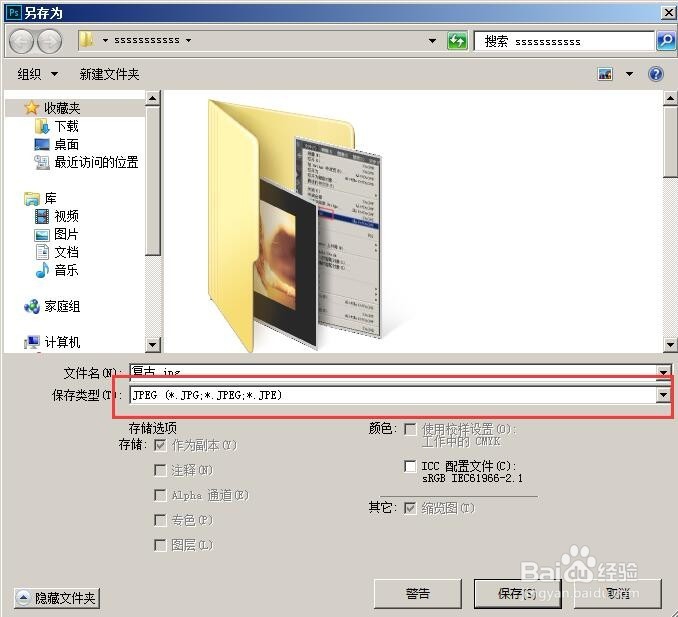Go back with the Back arrow button
The height and width of the screenshot is (617, 678).
(x=21, y=41)
